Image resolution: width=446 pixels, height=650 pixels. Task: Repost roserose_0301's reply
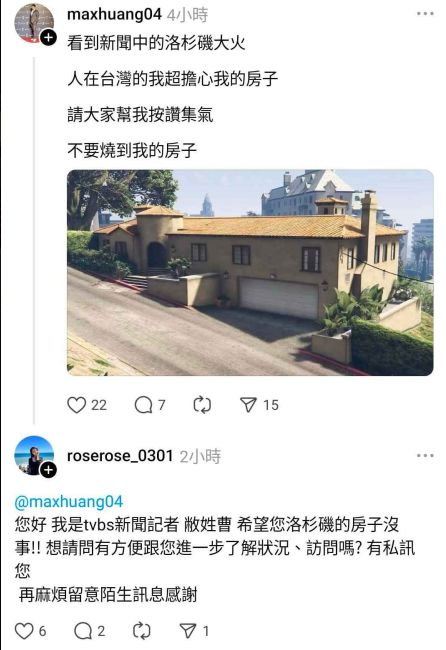[x=142, y=631]
